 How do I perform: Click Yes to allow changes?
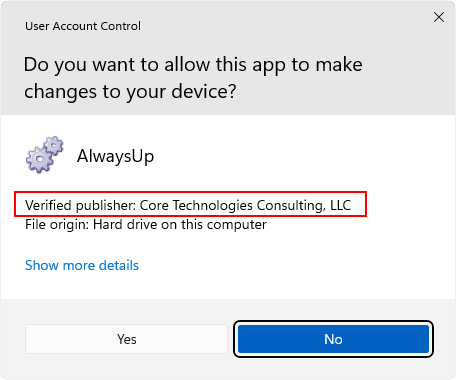point(126,339)
